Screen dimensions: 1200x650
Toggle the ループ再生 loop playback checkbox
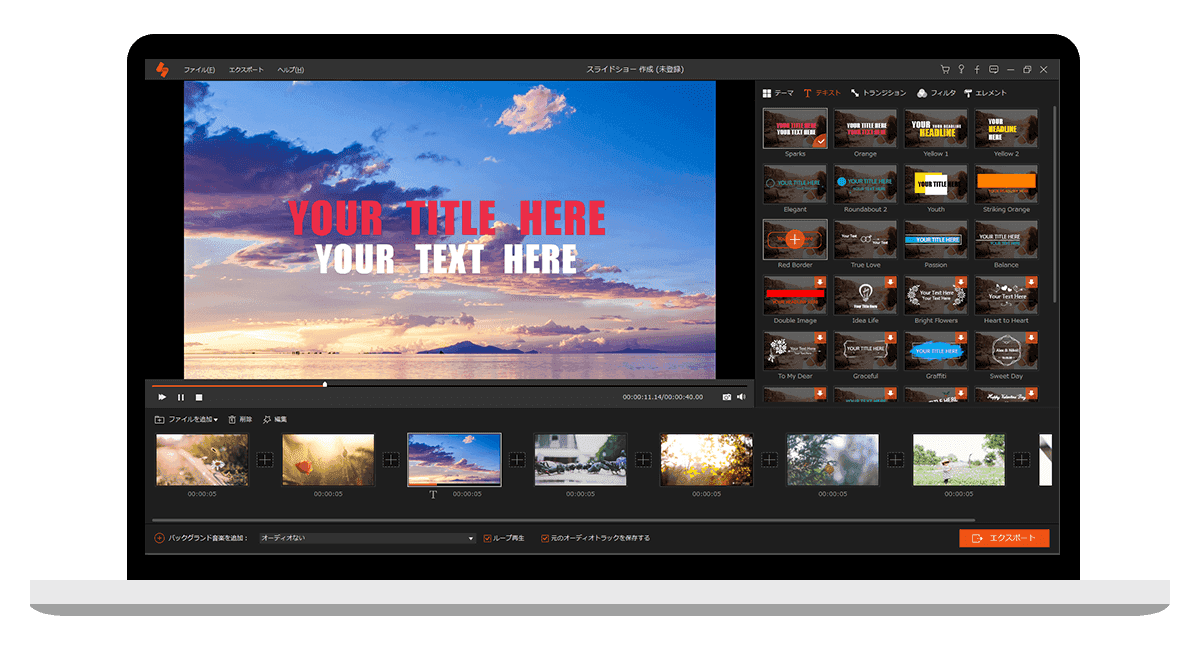[x=488, y=538]
